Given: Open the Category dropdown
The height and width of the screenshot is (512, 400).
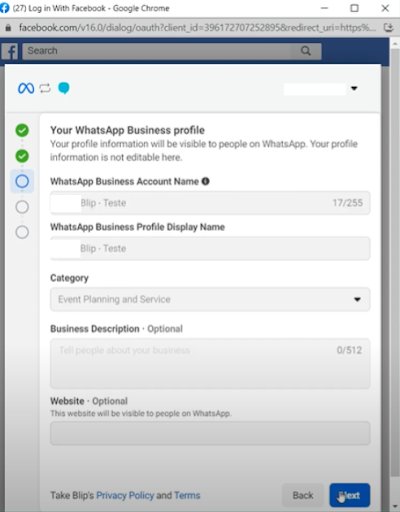Looking at the screenshot, I should pyautogui.click(x=210, y=299).
